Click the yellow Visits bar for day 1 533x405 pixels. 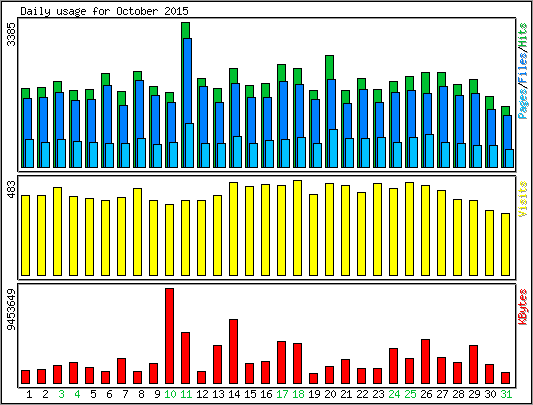pos(25,235)
